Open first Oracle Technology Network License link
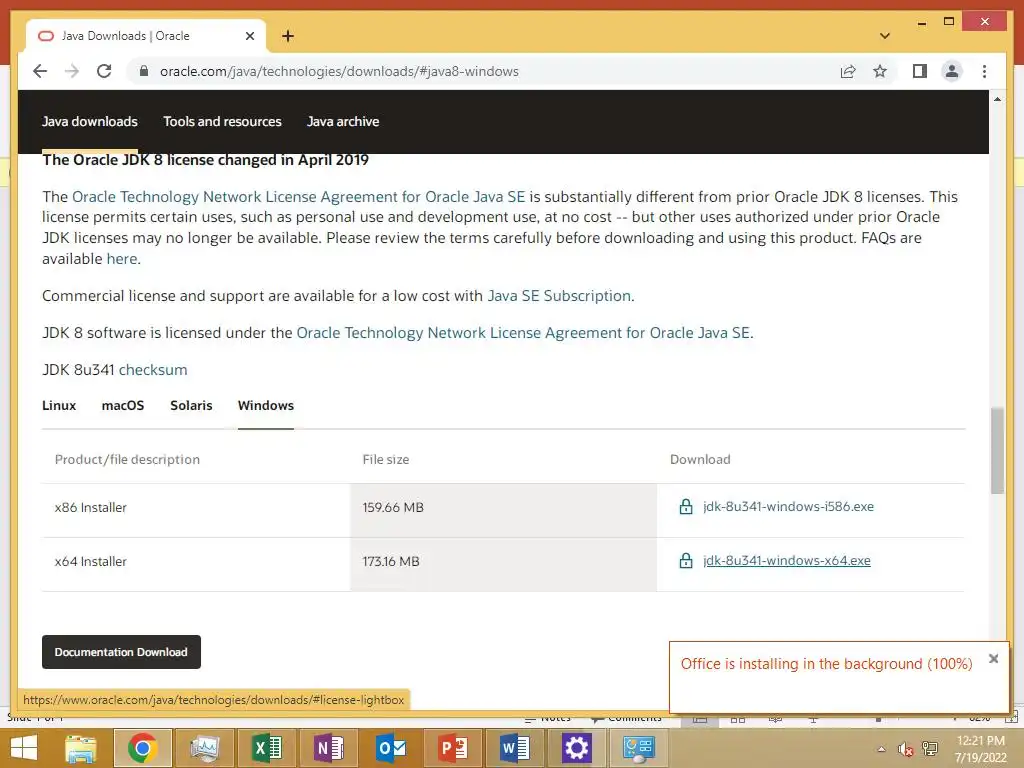 point(298,197)
